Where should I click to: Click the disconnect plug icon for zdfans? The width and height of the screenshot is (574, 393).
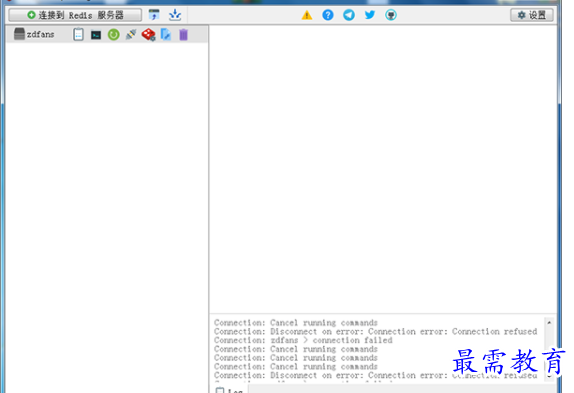click(131, 34)
